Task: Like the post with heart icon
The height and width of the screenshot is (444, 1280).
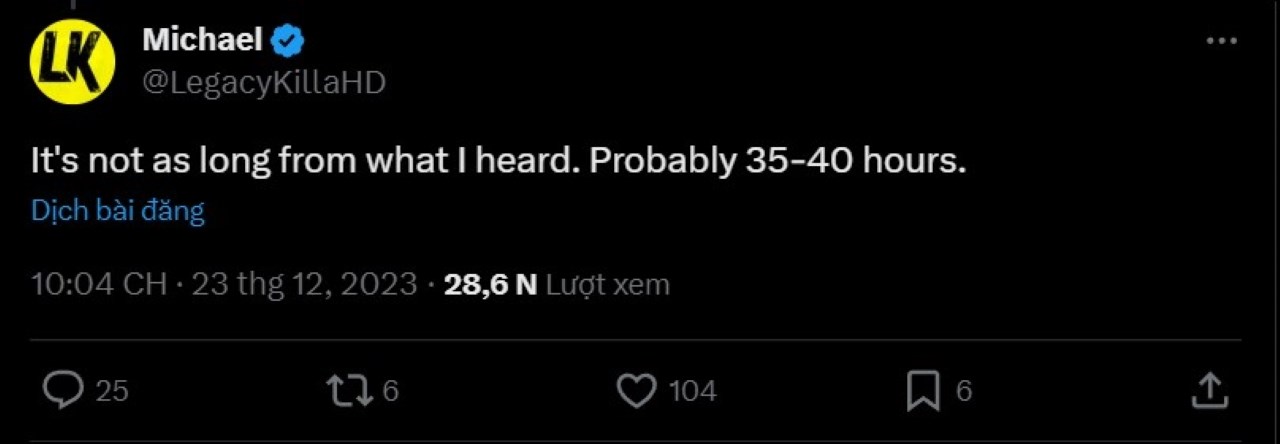Action: click(x=636, y=390)
